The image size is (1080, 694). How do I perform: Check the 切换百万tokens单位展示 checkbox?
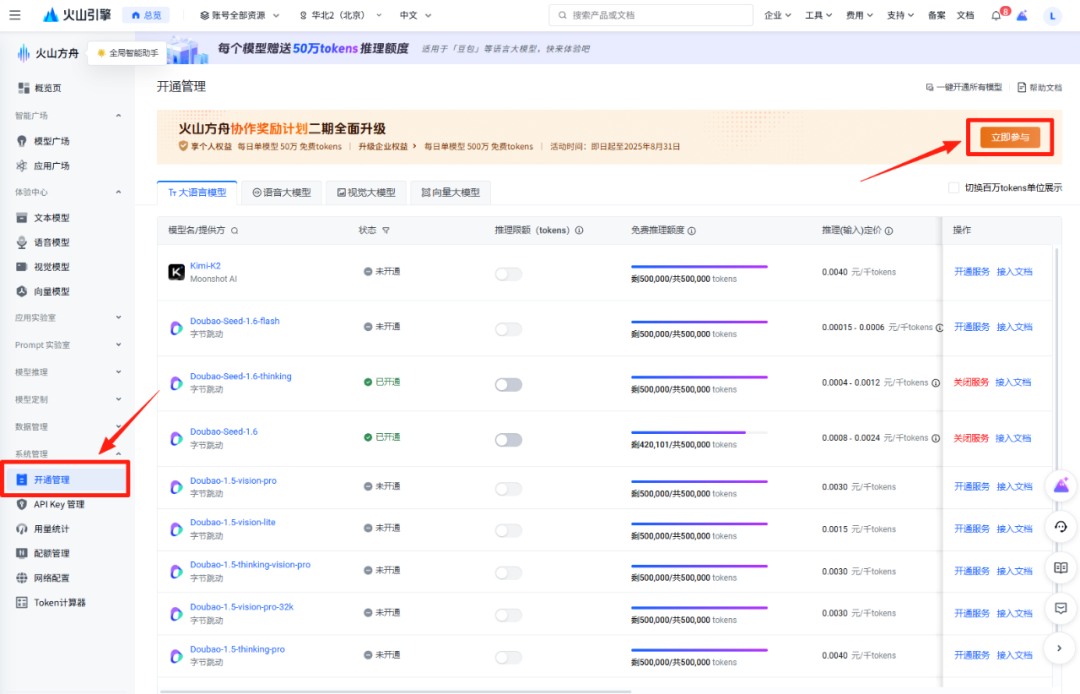[953, 188]
